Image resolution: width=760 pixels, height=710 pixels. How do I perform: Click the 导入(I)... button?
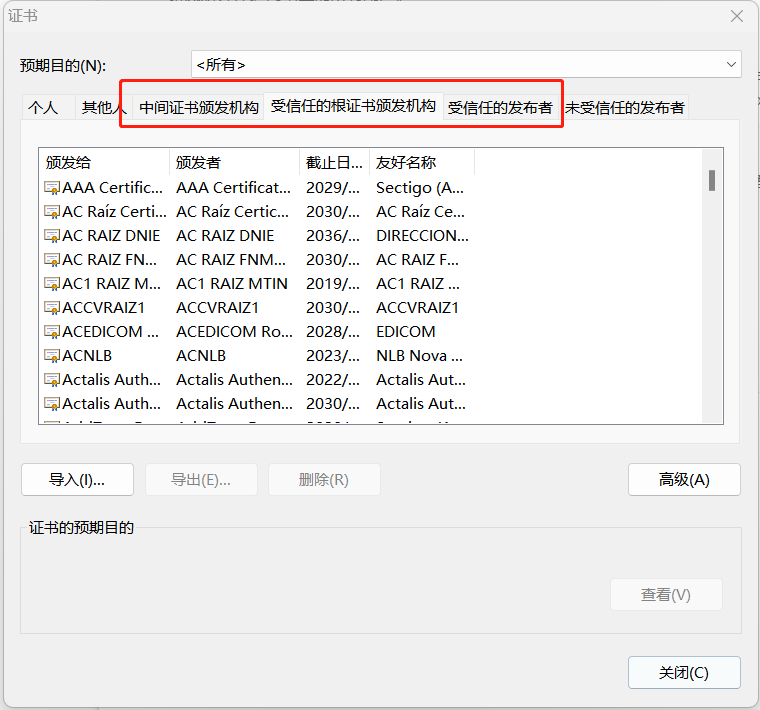(77, 480)
